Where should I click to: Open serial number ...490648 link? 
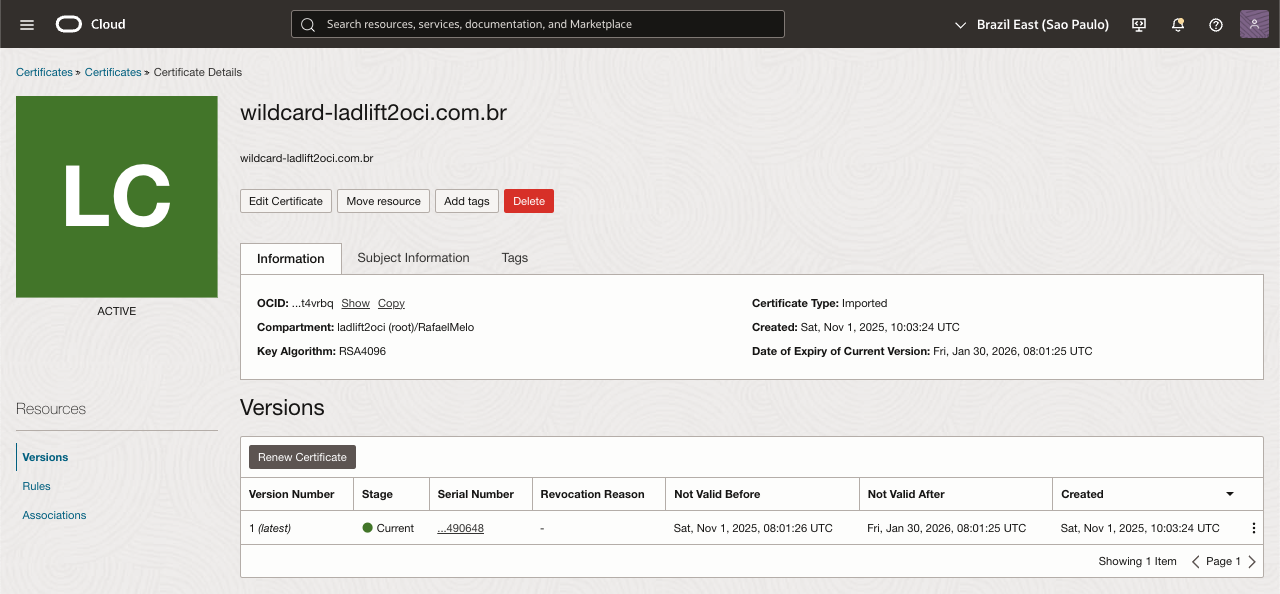(461, 528)
